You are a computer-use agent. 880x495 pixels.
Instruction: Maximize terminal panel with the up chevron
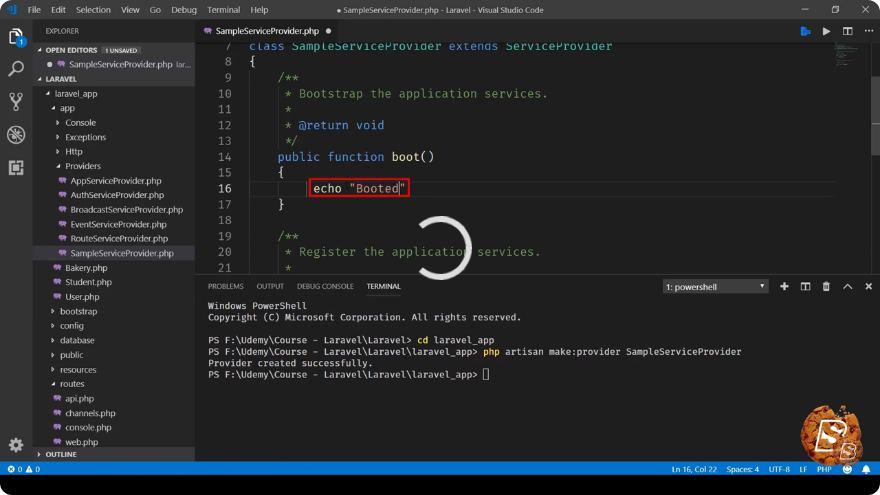point(847,286)
